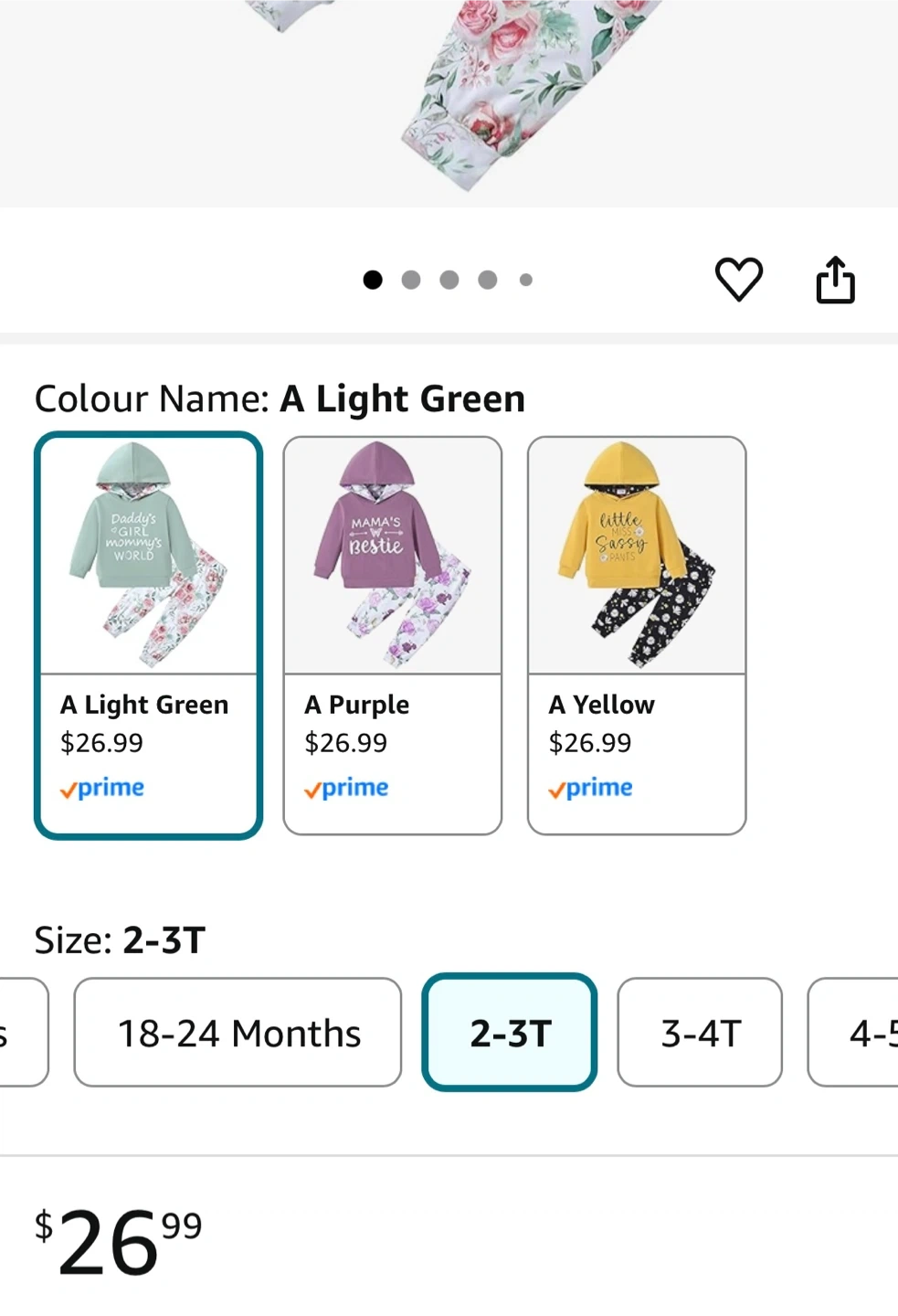Pick the A Yellow hoodie set

637,635
